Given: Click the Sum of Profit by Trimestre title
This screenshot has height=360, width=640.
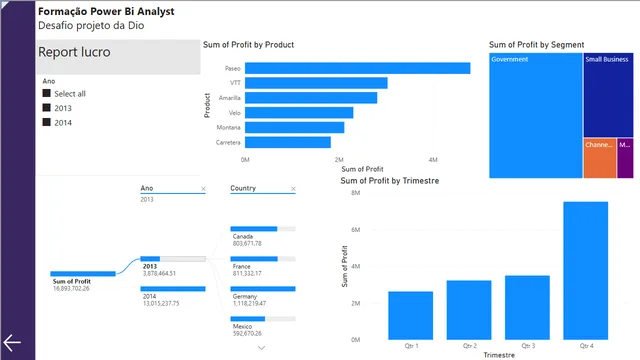Looking at the screenshot, I should tap(390, 180).
